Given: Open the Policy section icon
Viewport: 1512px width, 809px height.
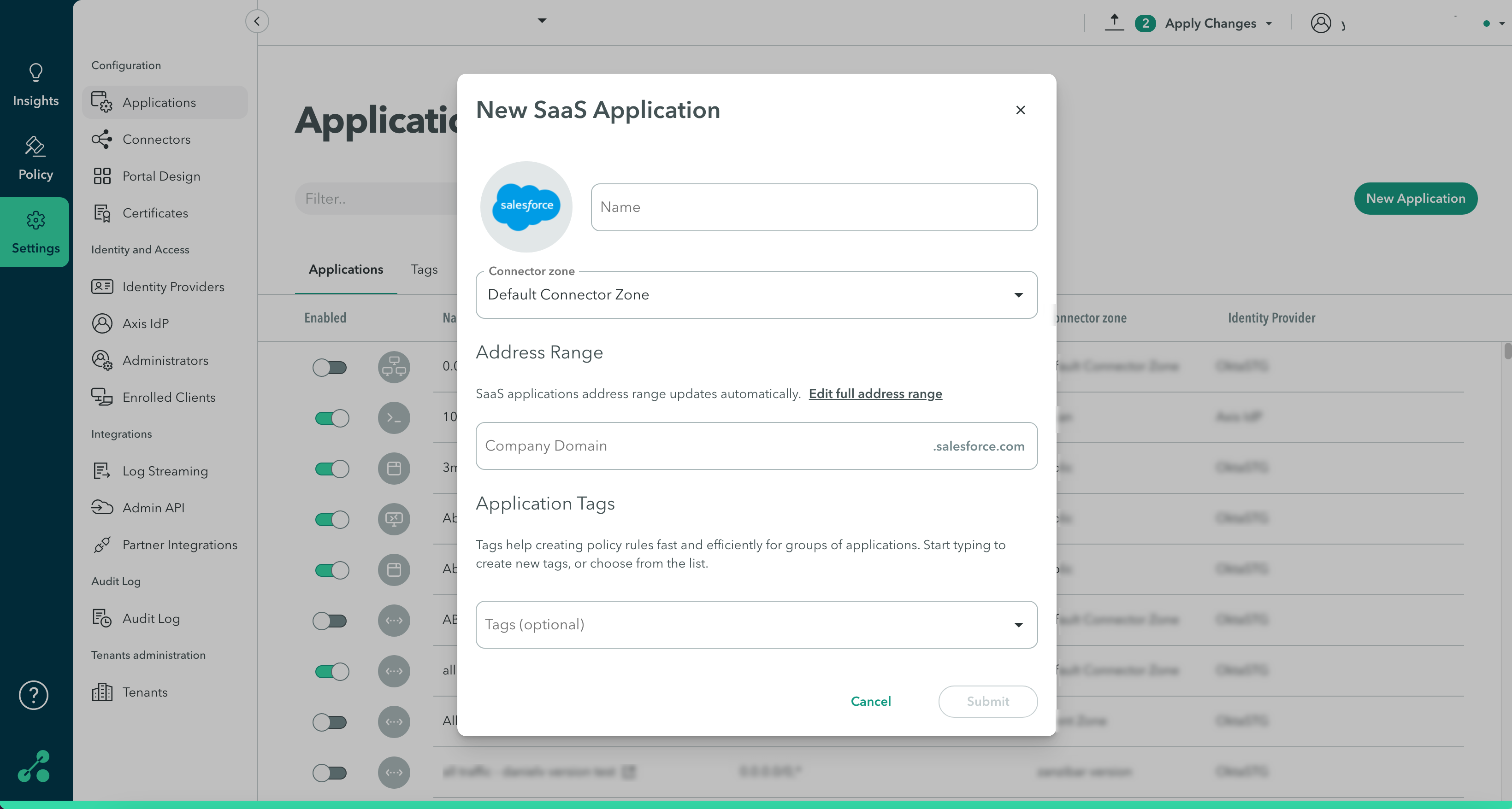Looking at the screenshot, I should click(35, 146).
